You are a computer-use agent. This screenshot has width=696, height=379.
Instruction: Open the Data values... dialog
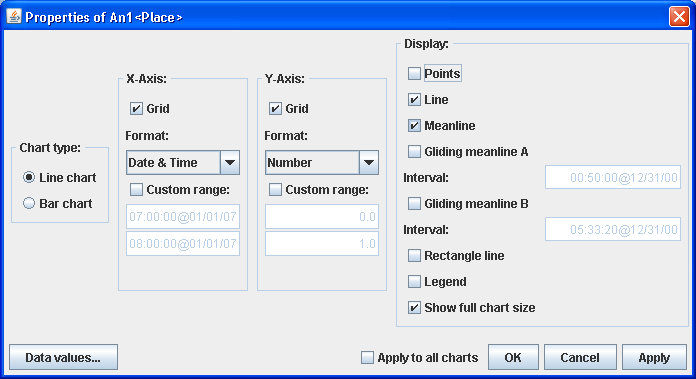click(x=63, y=357)
